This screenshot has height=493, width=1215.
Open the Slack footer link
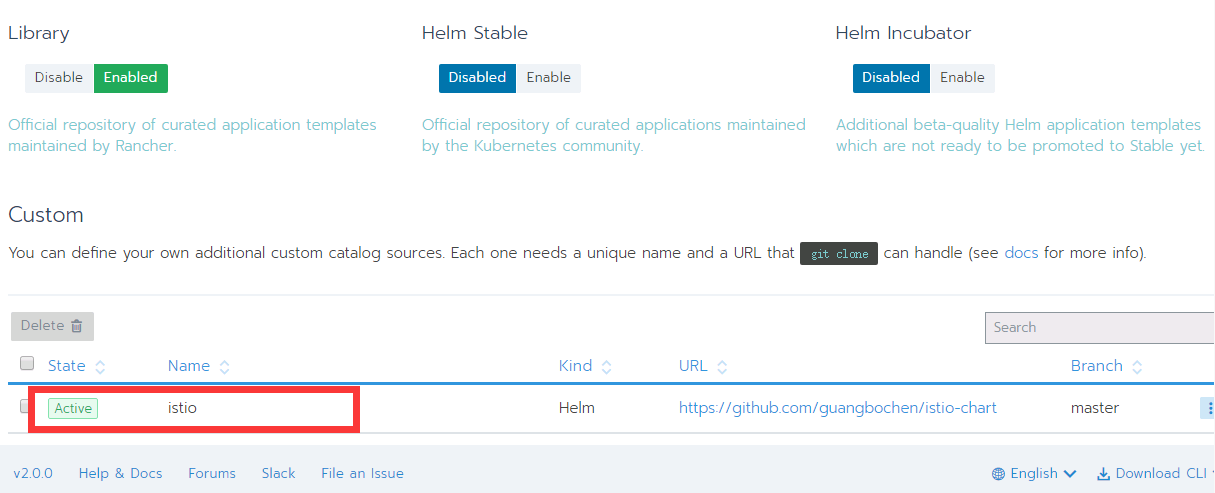[x=278, y=474]
